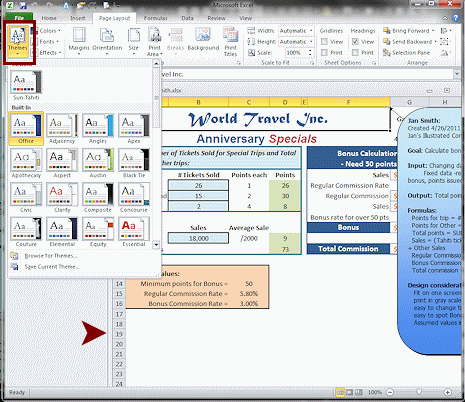
Task: Expand Bring Forward dropdown arrow
Action: (433, 31)
